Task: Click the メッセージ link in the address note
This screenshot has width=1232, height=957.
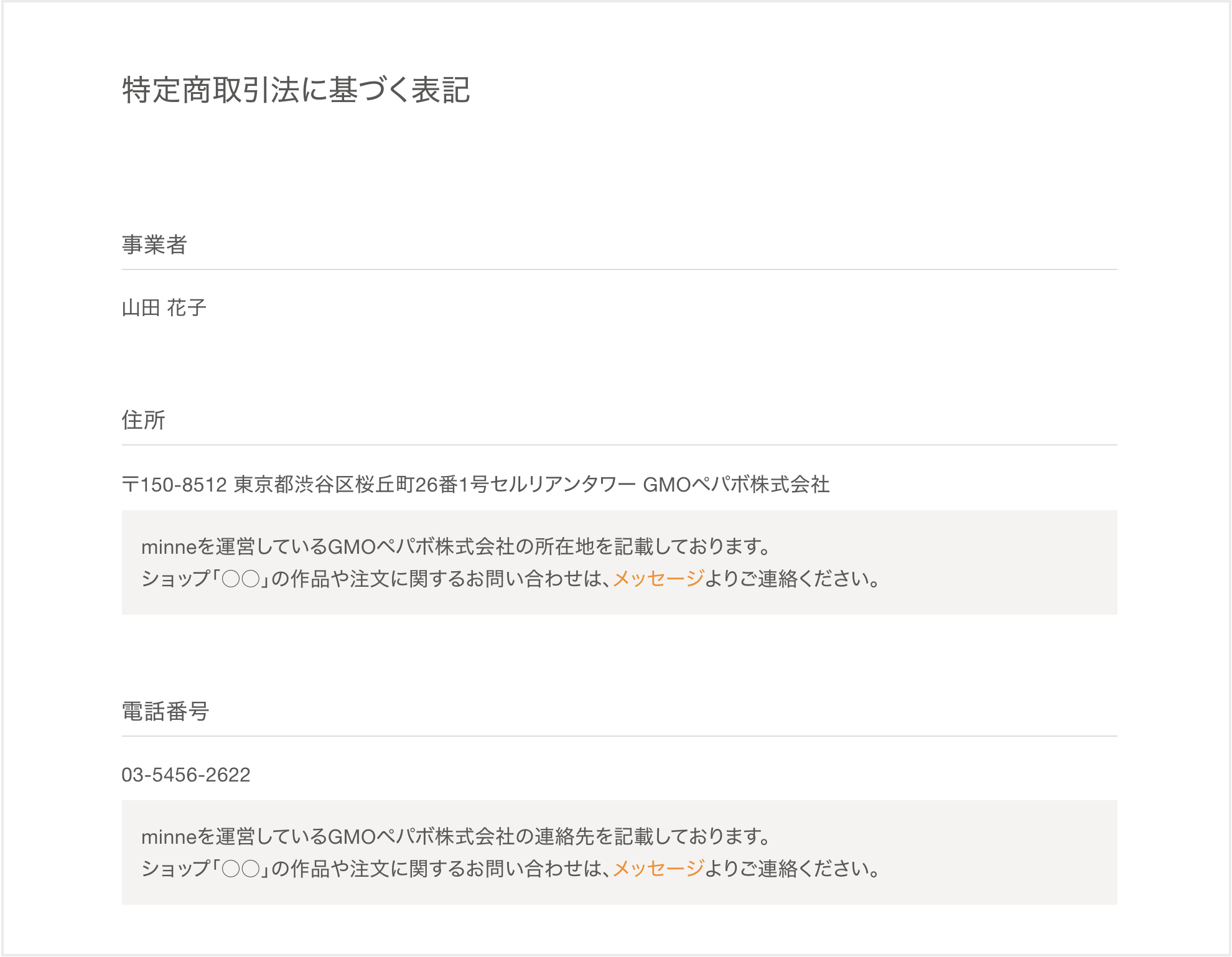Action: tap(658, 579)
